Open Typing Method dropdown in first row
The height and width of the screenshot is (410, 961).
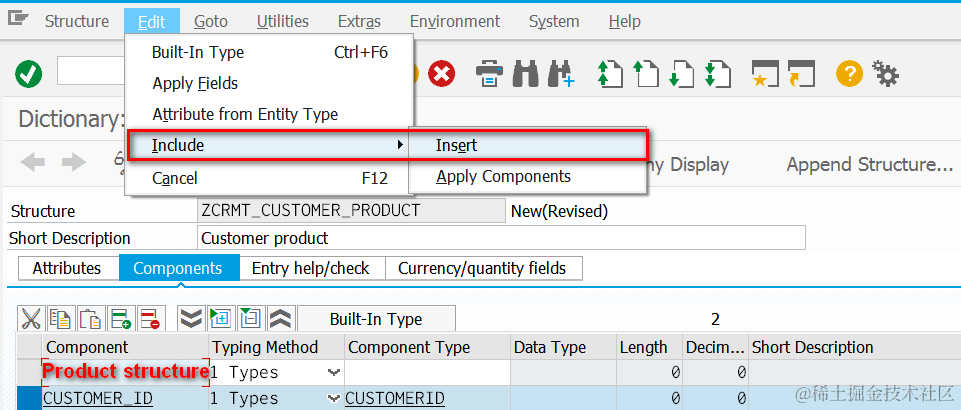coord(333,373)
